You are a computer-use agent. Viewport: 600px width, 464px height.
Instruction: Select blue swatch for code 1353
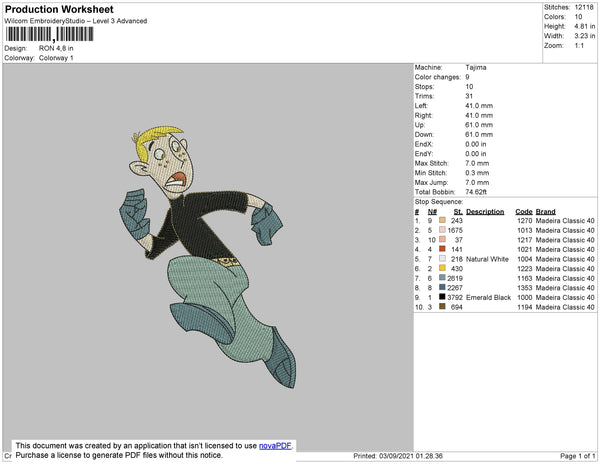[442, 287]
